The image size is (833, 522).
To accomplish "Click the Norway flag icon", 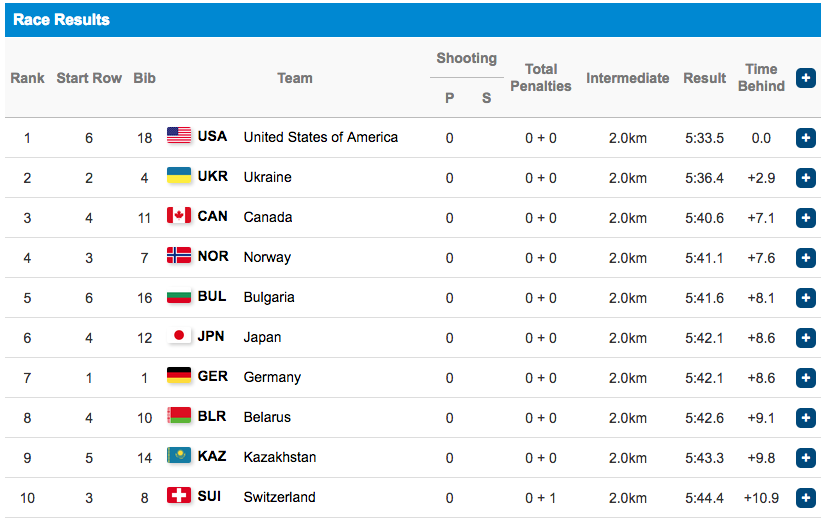I will (179, 256).
